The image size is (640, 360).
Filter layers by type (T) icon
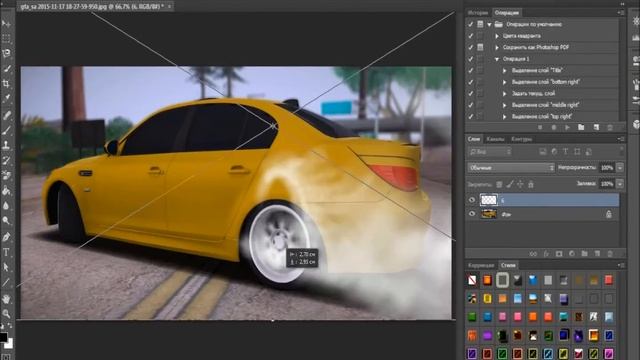click(566, 152)
